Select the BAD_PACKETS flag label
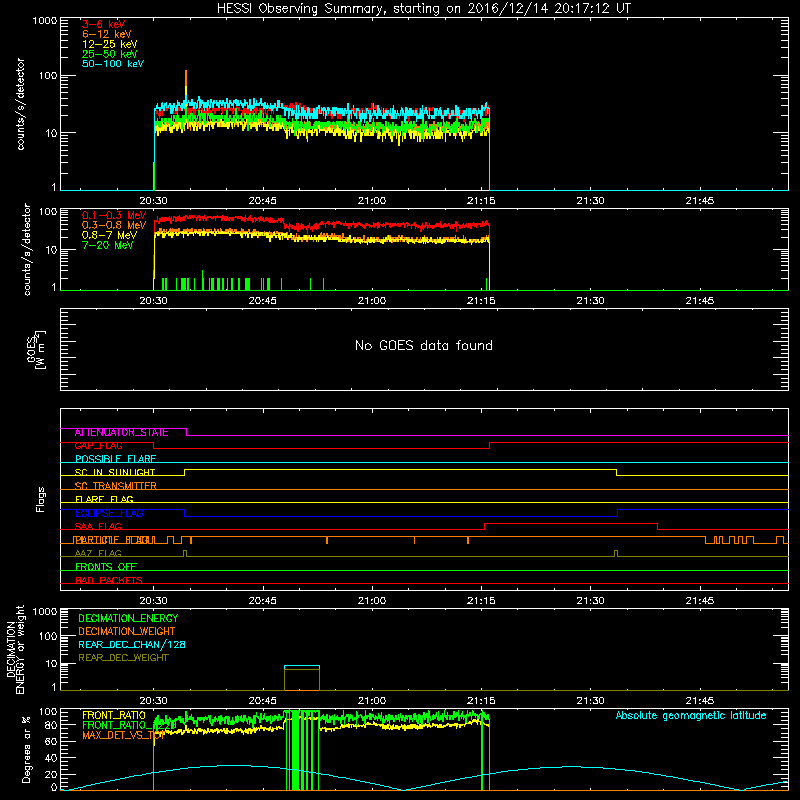800x800 pixels. [x=109, y=580]
